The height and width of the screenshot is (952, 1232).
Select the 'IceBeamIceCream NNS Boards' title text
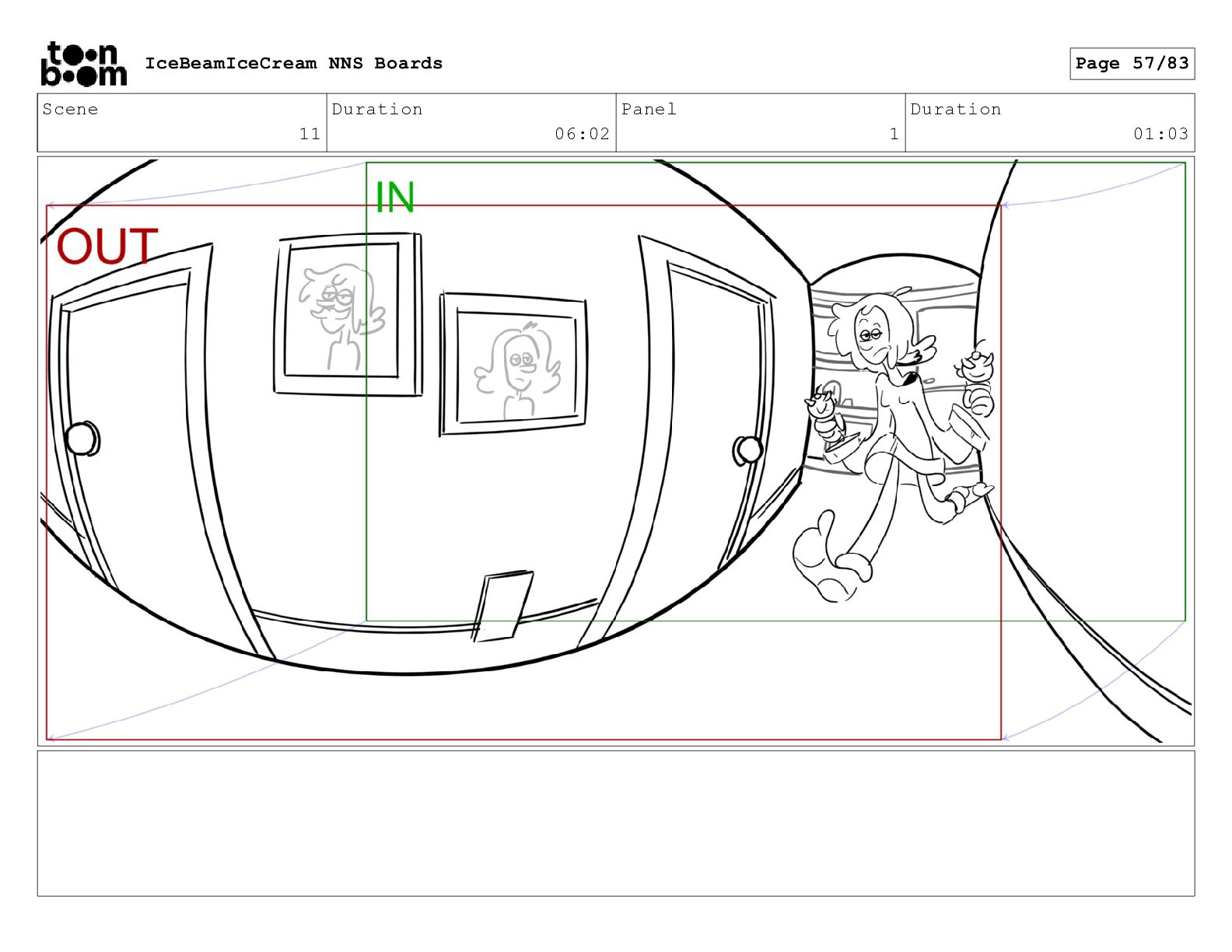(294, 64)
